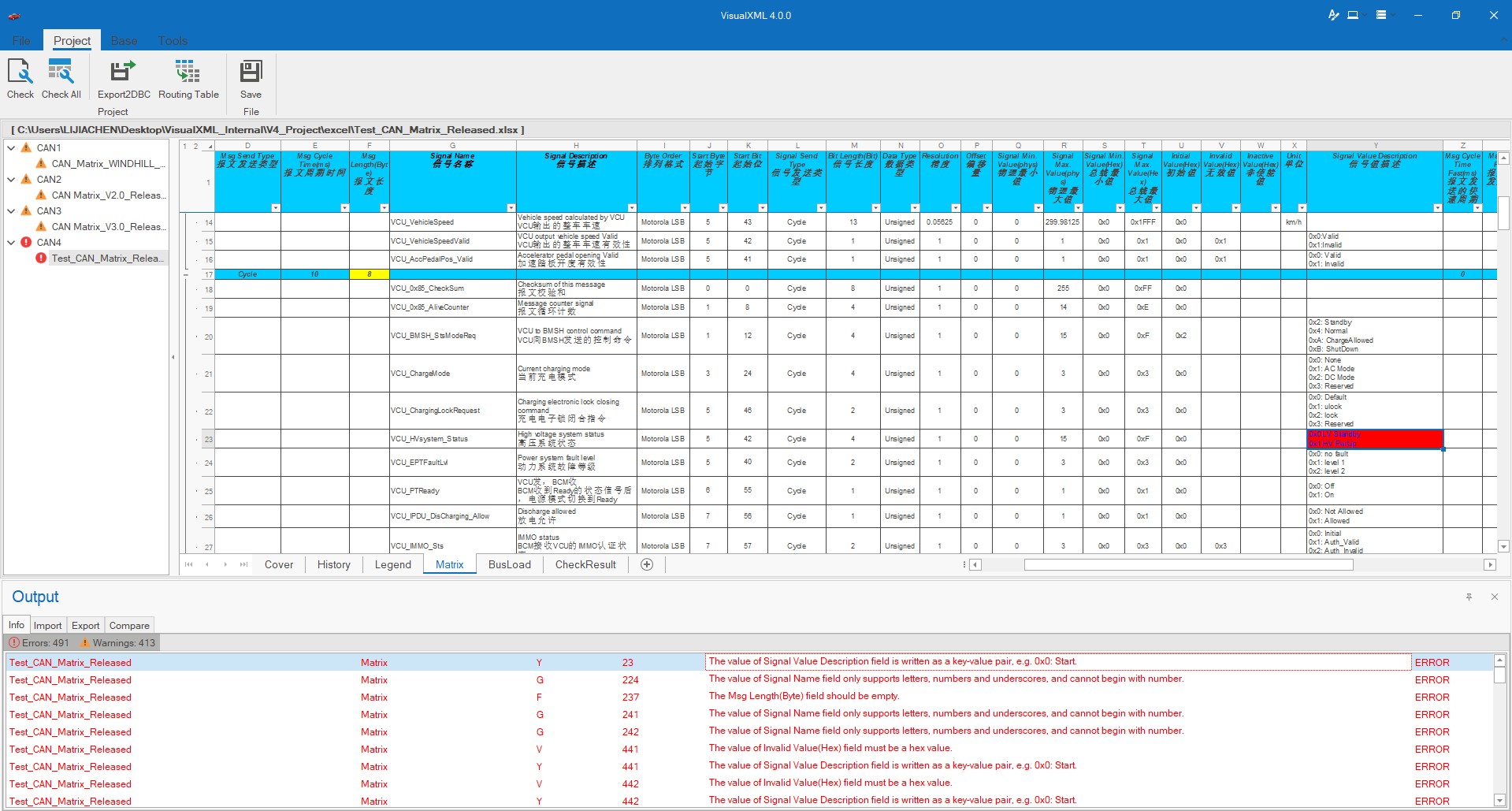This screenshot has width=1512, height=811.
Task: Select the red highlighted error cell
Action: [1374, 439]
